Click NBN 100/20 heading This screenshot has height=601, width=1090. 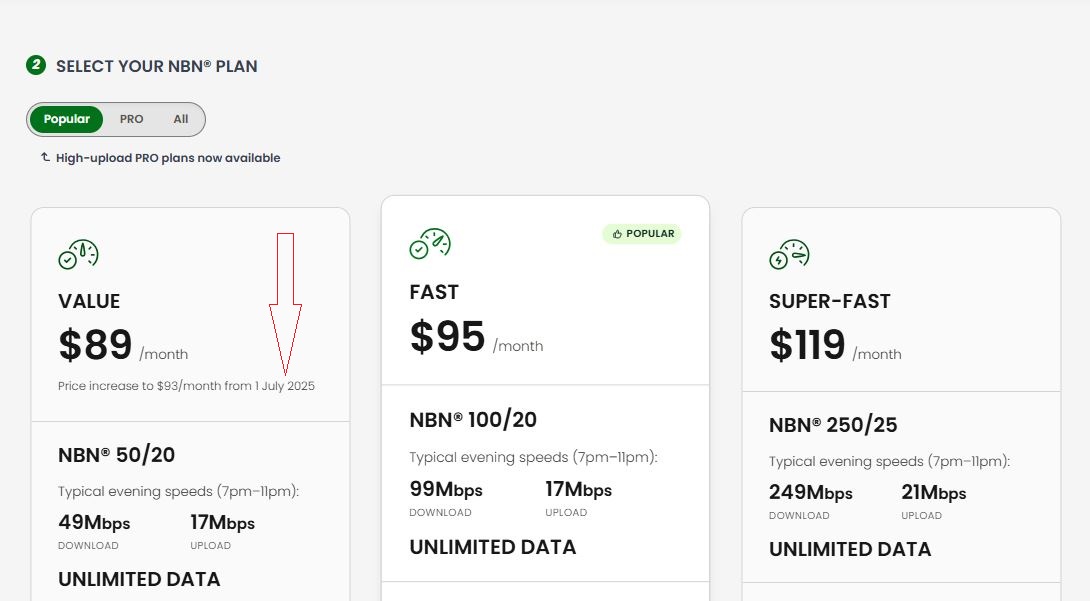pos(473,420)
